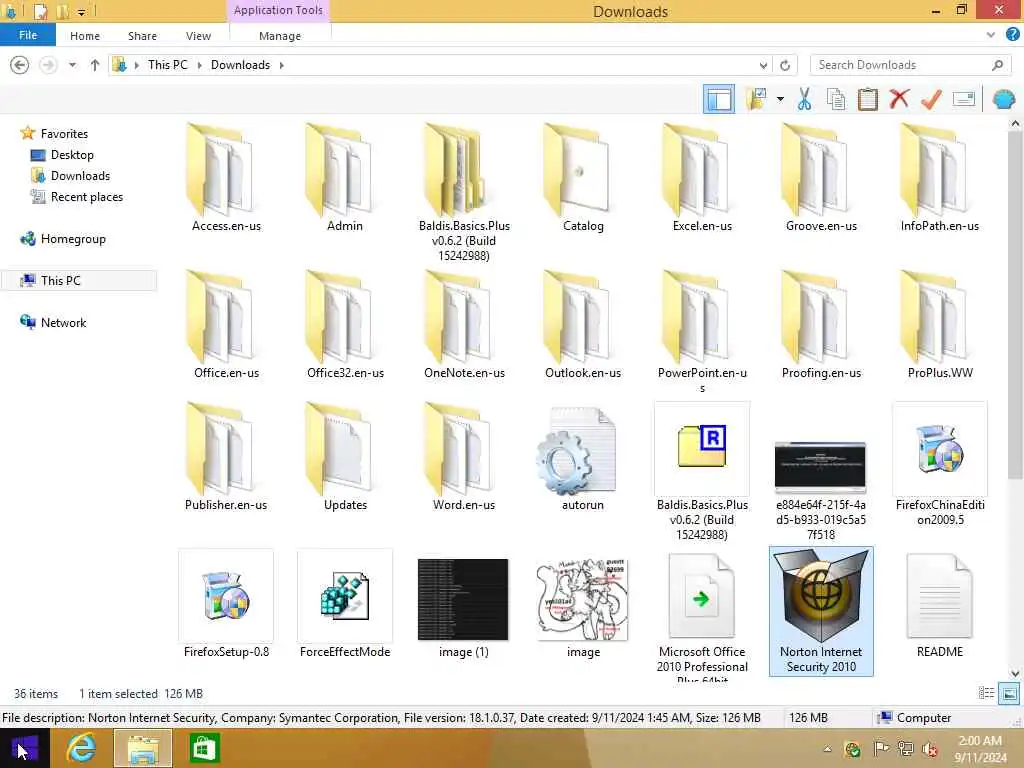The width and height of the screenshot is (1024, 768).
Task: Select the Baldis.Basics.Plus RAR archive file
Action: [702, 472]
